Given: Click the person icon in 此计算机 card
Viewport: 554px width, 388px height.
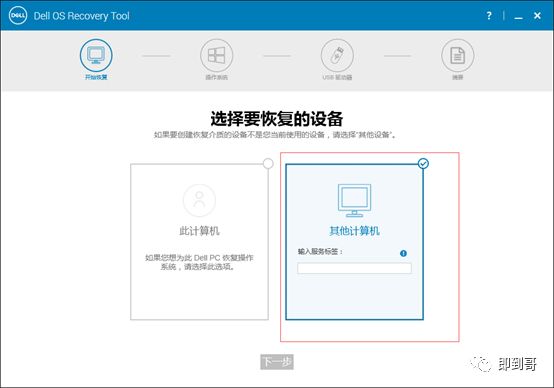Looking at the screenshot, I should pos(199,200).
